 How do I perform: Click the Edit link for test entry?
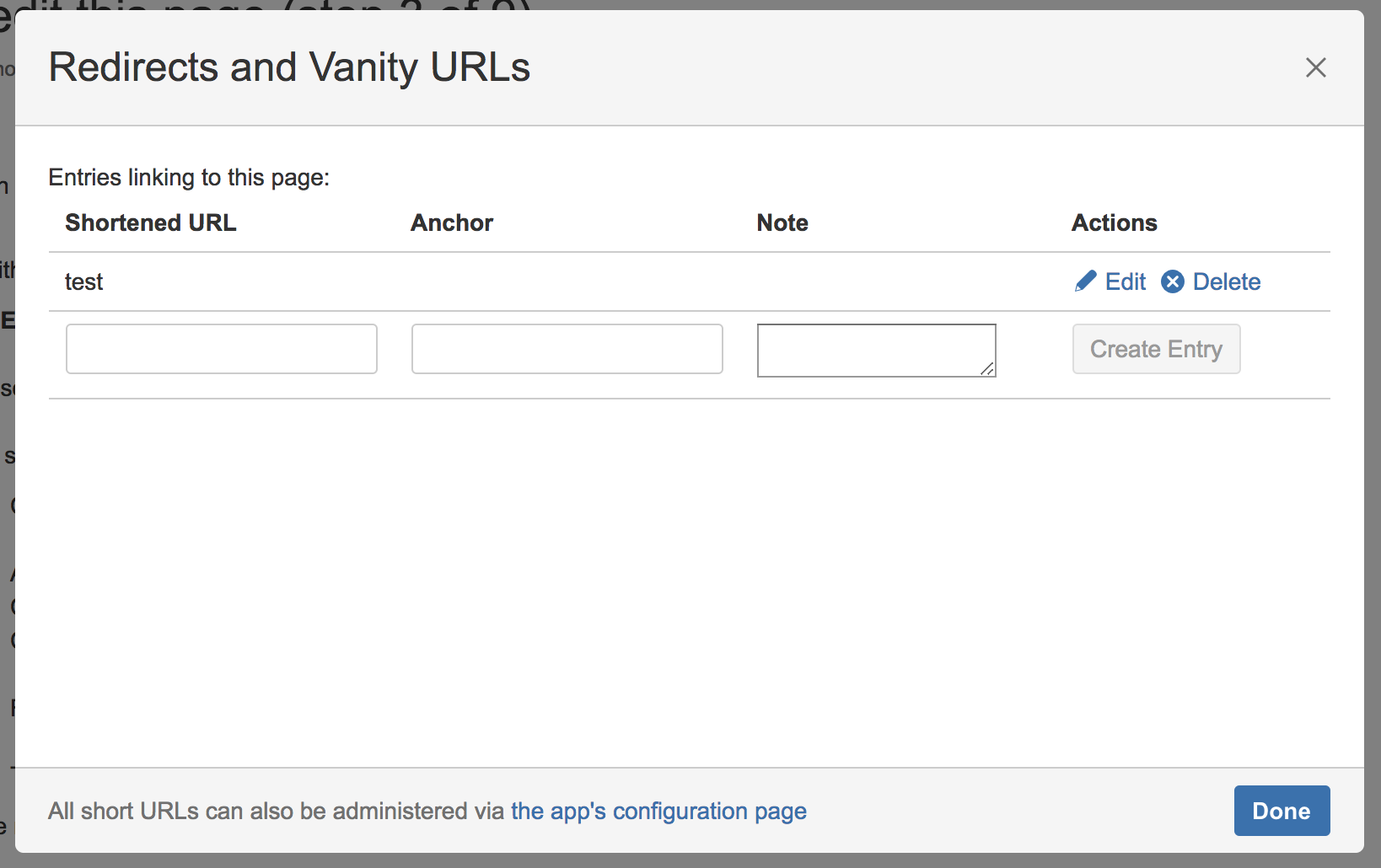(1126, 281)
